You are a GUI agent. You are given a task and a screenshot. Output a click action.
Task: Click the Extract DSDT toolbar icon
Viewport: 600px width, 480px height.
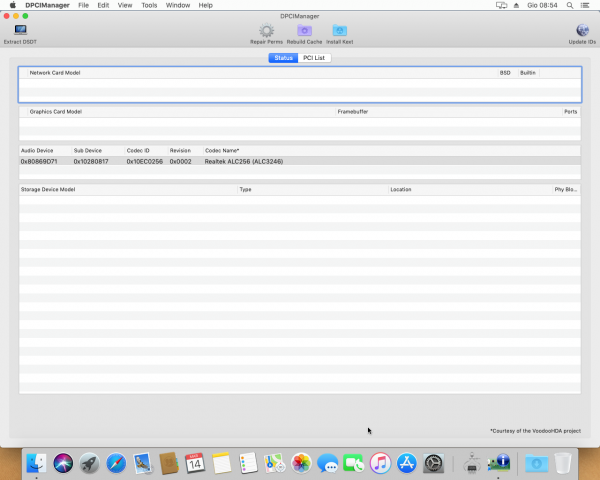click(20, 31)
